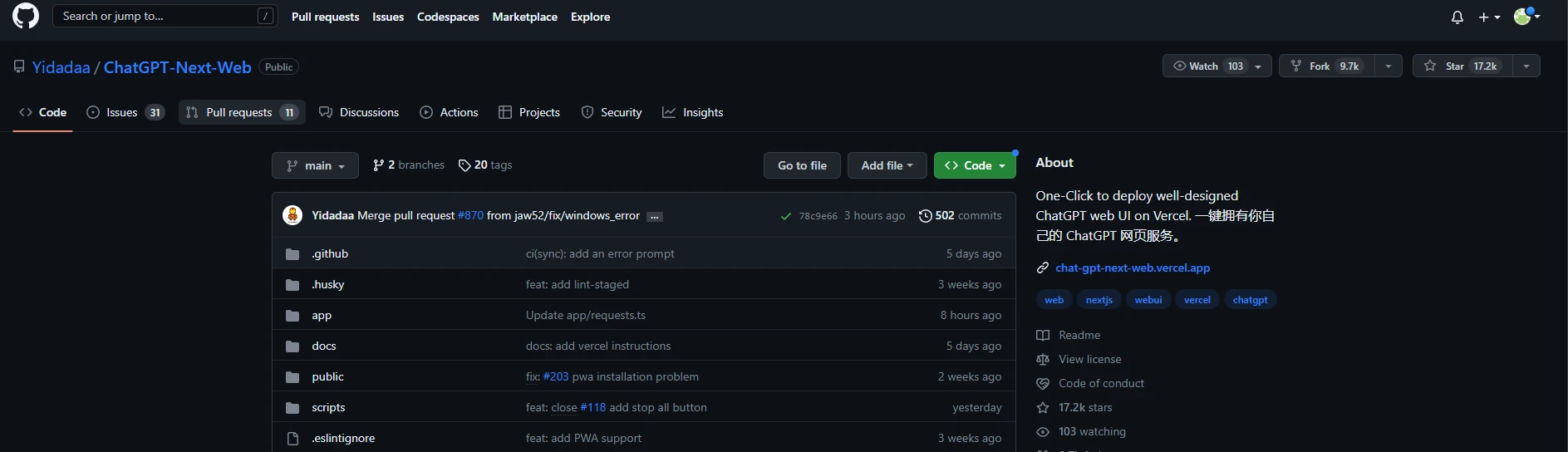This screenshot has width=1568, height=452.
Task: Click the Yidadaa commit author avatar
Action: tap(292, 215)
